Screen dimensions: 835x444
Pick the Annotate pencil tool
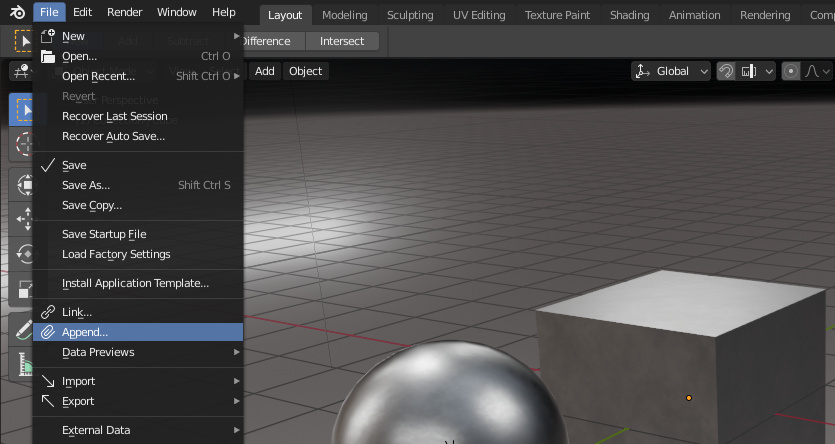coord(22,328)
